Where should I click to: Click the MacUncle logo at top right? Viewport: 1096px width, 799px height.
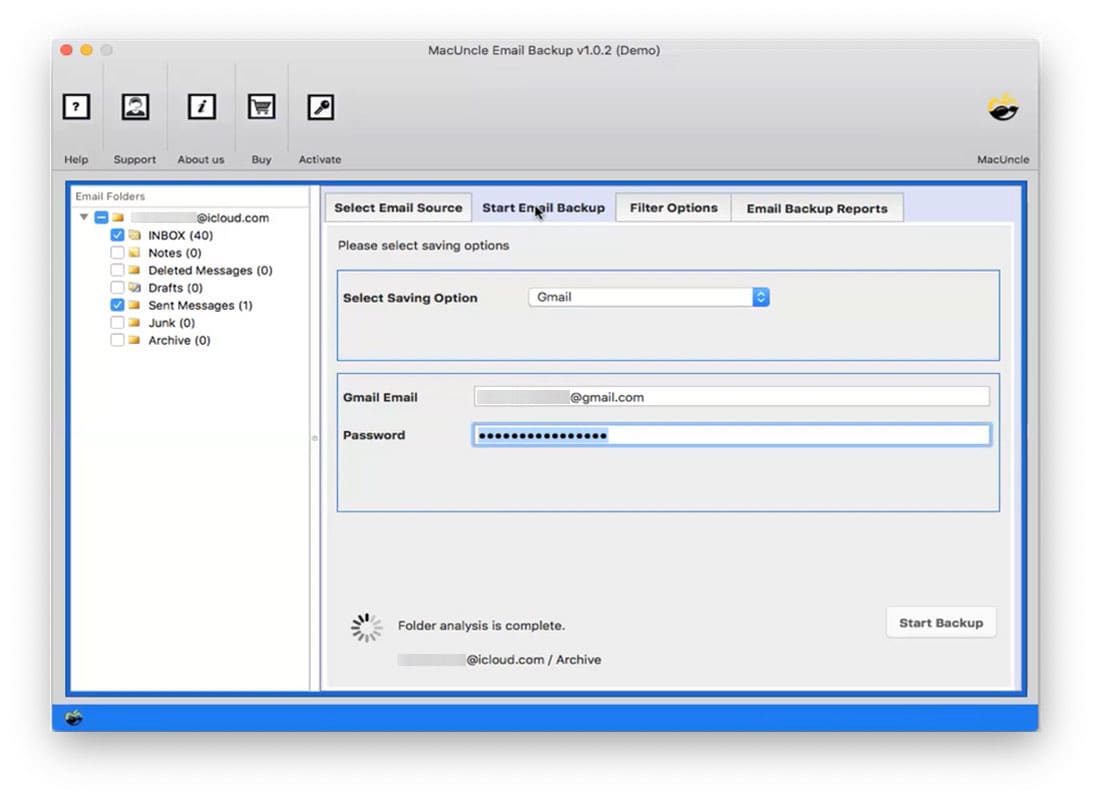click(x=1001, y=107)
